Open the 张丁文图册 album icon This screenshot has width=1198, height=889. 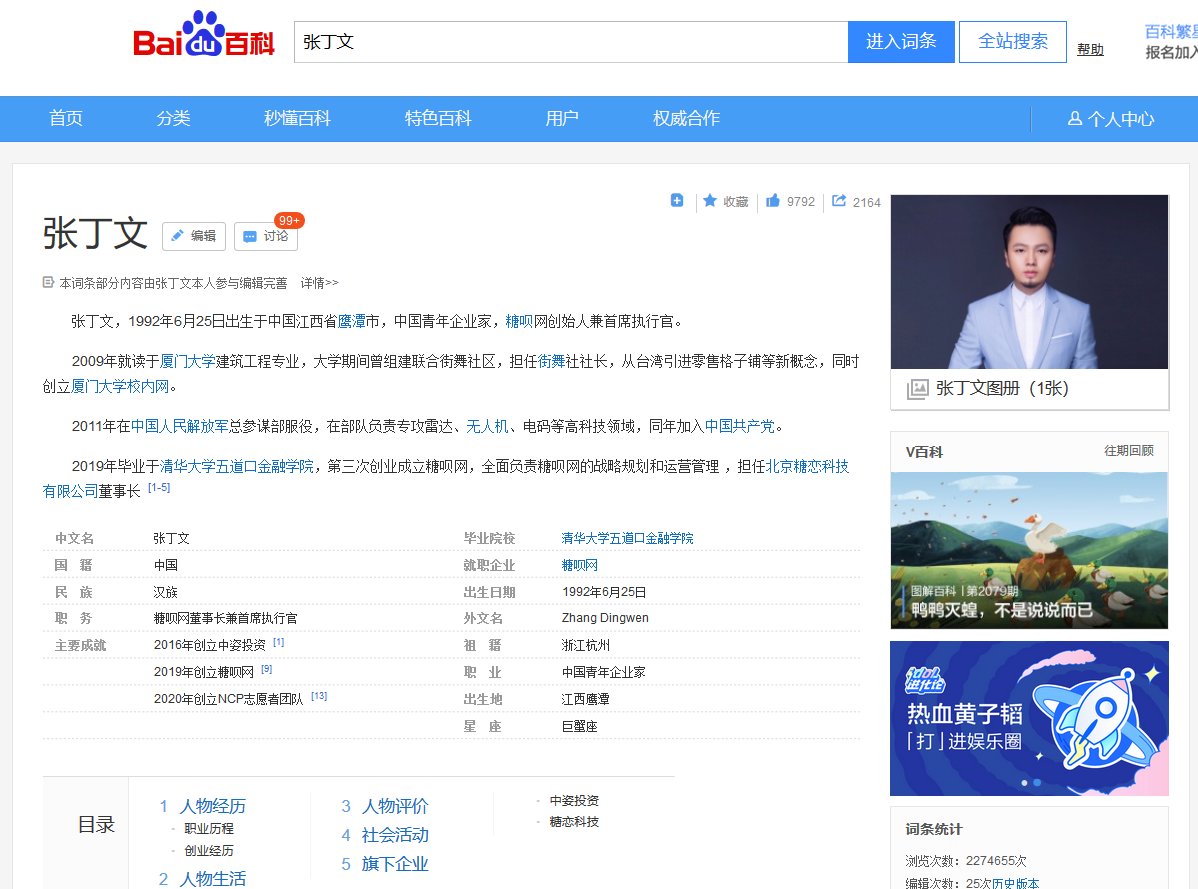[918, 389]
